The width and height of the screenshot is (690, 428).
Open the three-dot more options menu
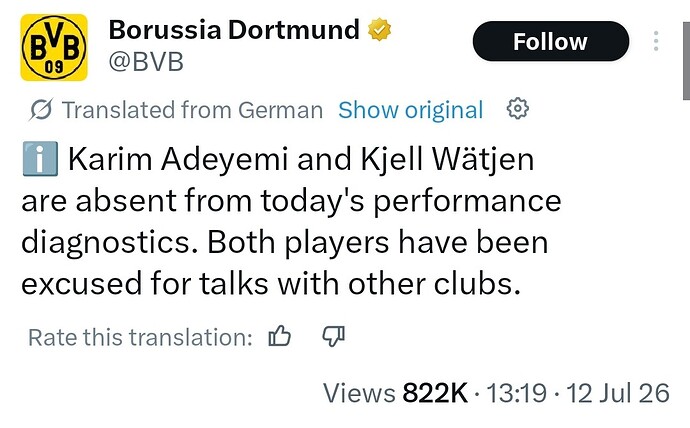(x=656, y=41)
